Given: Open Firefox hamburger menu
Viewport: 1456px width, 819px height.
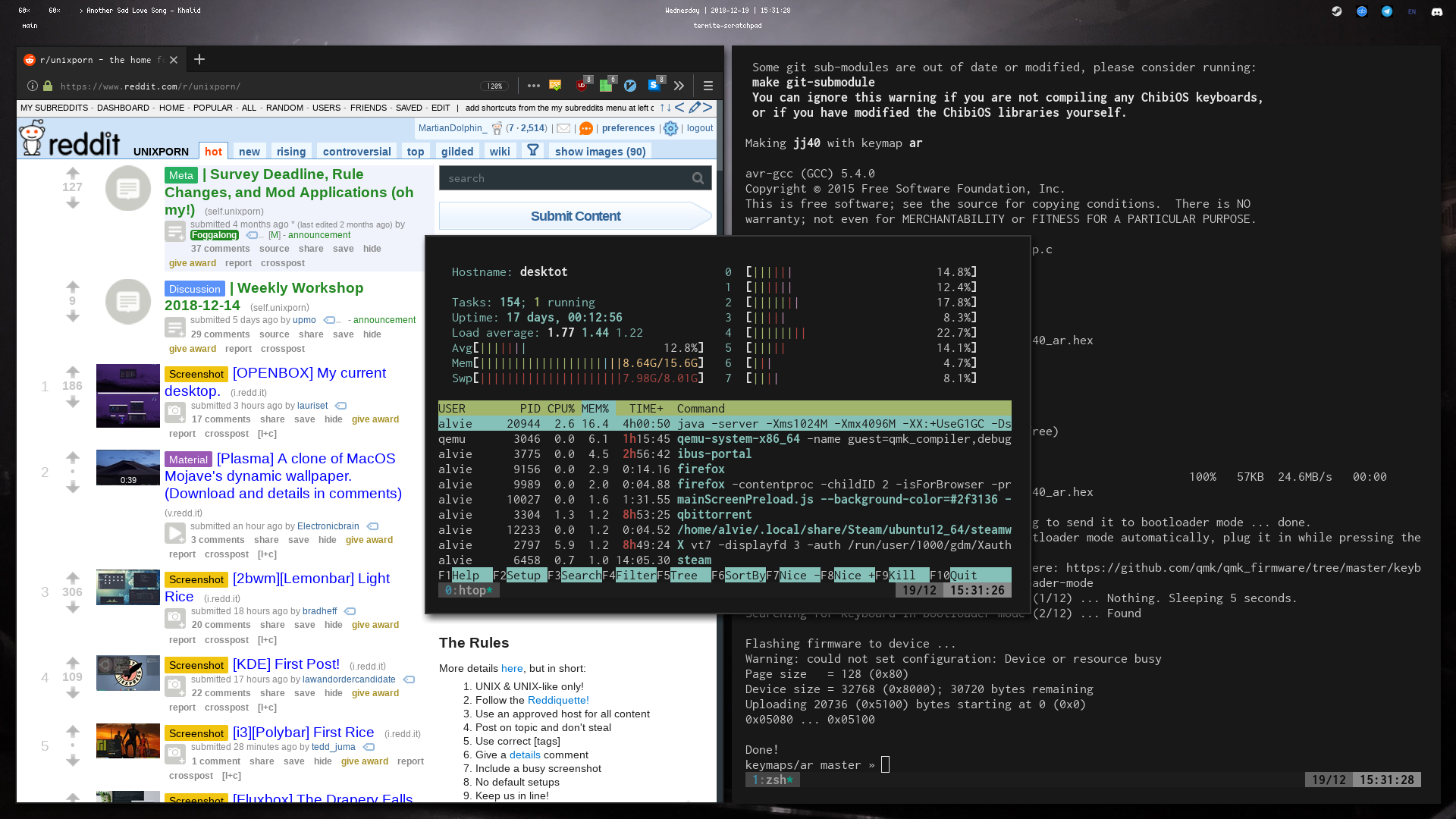Looking at the screenshot, I should pyautogui.click(x=708, y=86).
